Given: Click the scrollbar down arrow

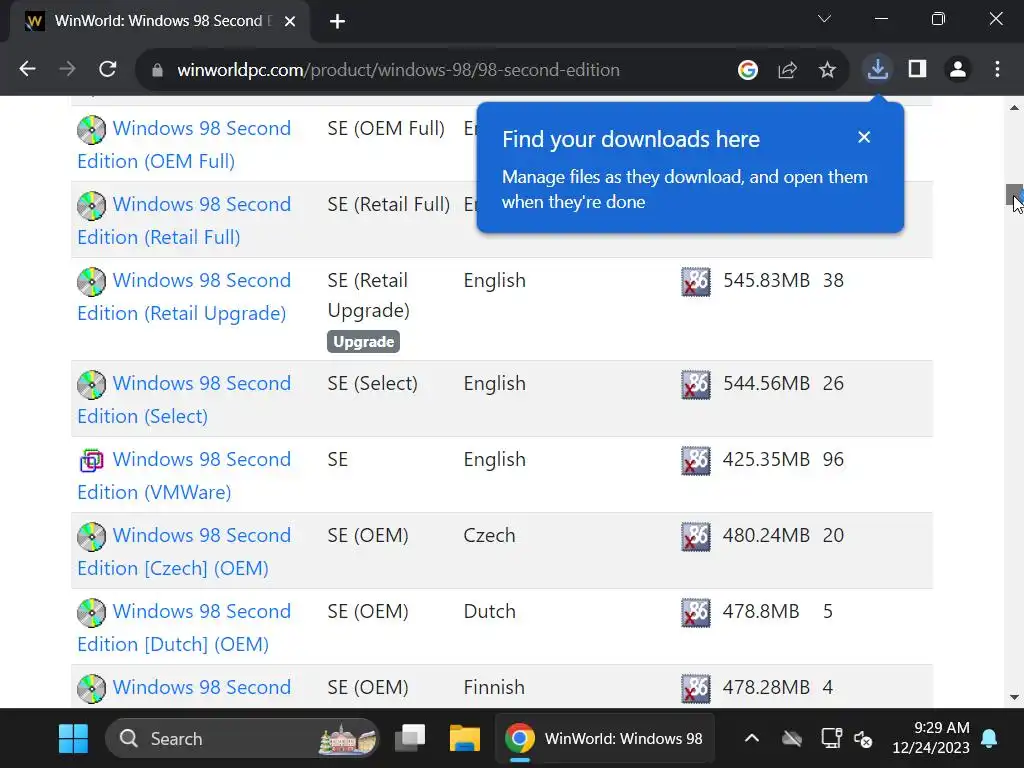Looking at the screenshot, I should (1014, 697).
